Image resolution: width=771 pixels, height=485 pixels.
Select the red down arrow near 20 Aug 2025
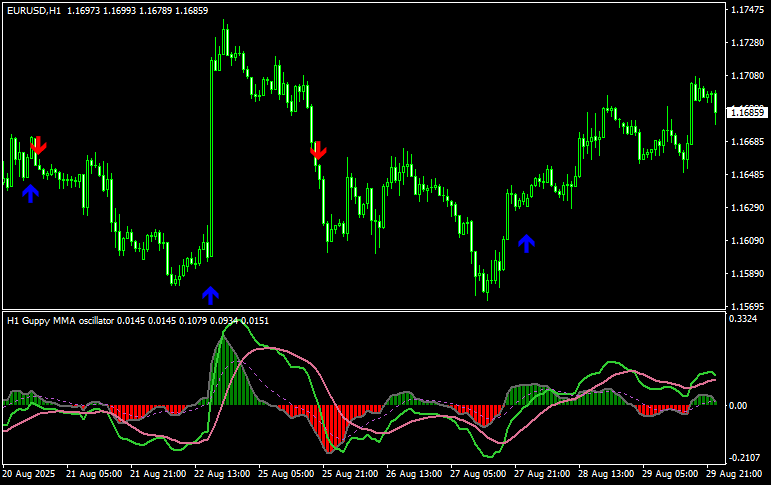pos(38,146)
